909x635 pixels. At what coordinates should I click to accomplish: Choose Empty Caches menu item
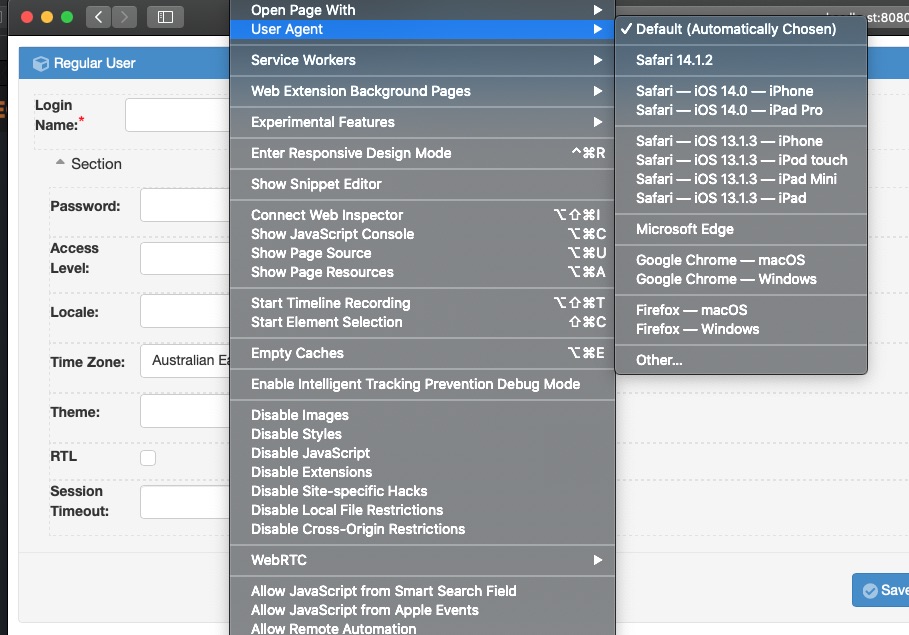tap(422, 353)
